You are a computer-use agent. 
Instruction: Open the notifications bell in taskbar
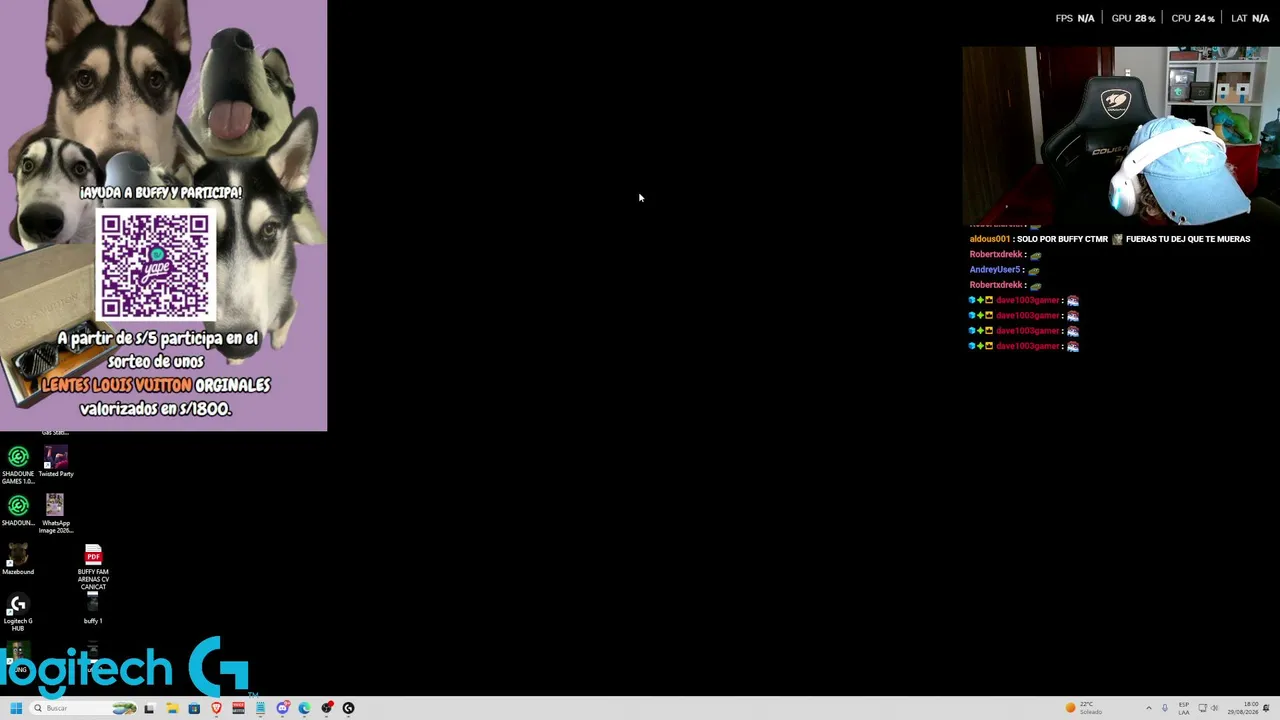(x=1268, y=708)
